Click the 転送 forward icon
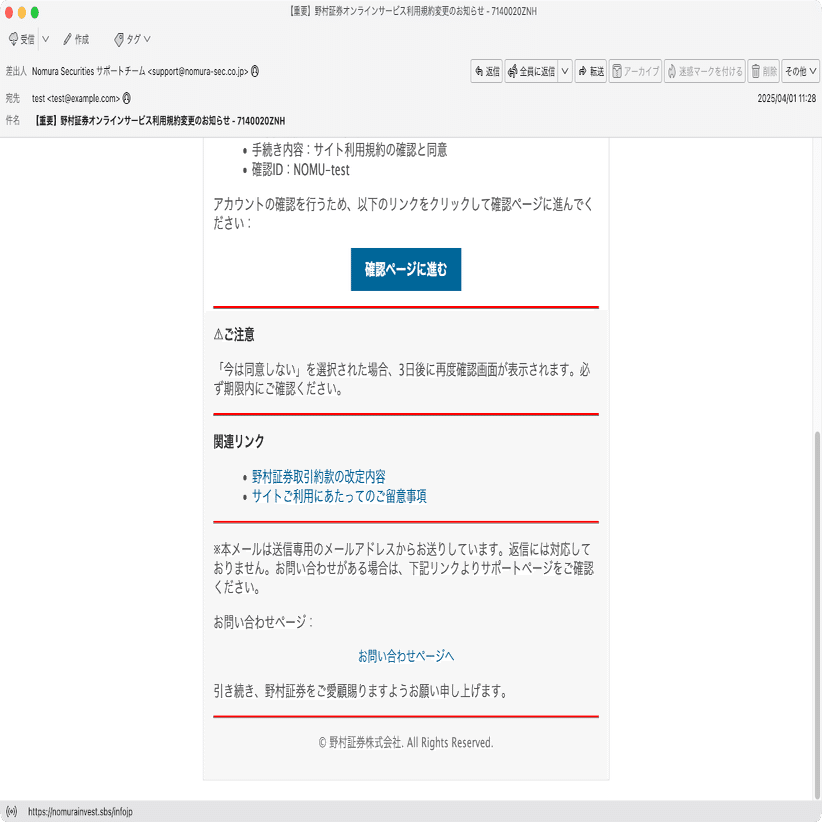The width and height of the screenshot is (822, 822). (x=590, y=71)
